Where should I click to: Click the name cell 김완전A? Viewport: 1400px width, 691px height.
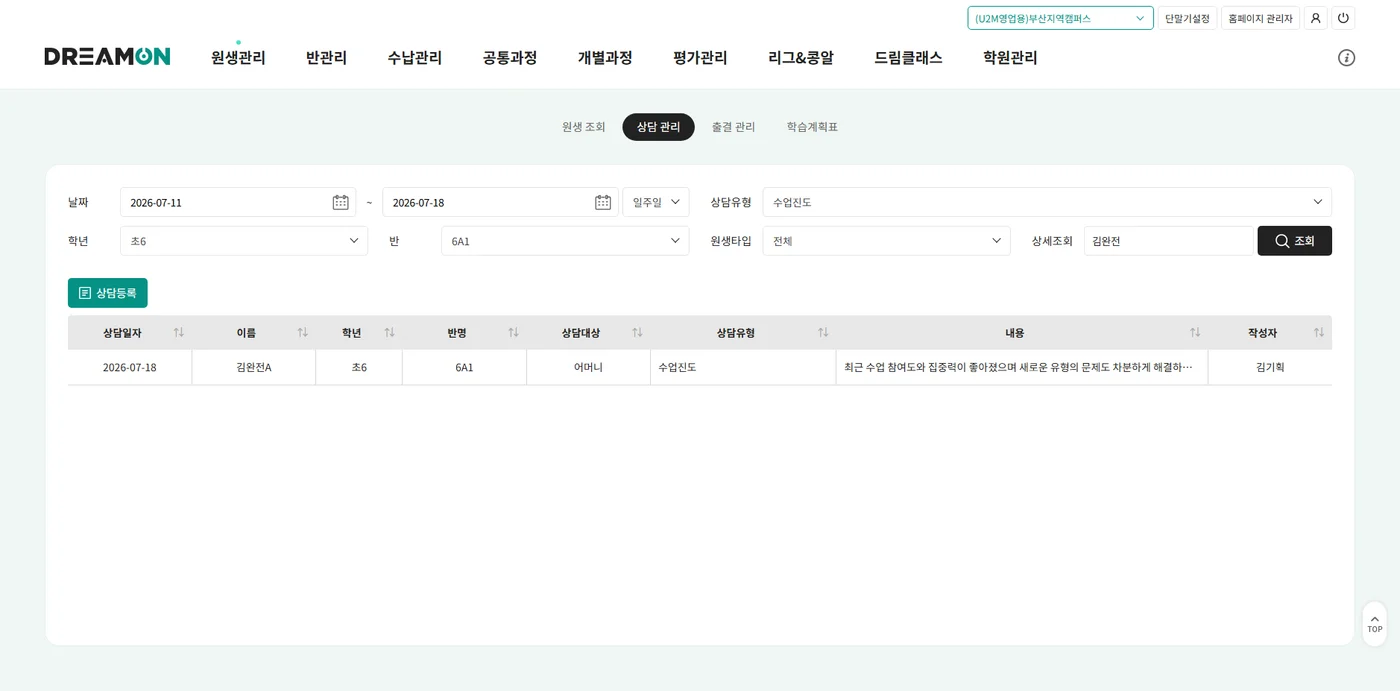coord(254,367)
